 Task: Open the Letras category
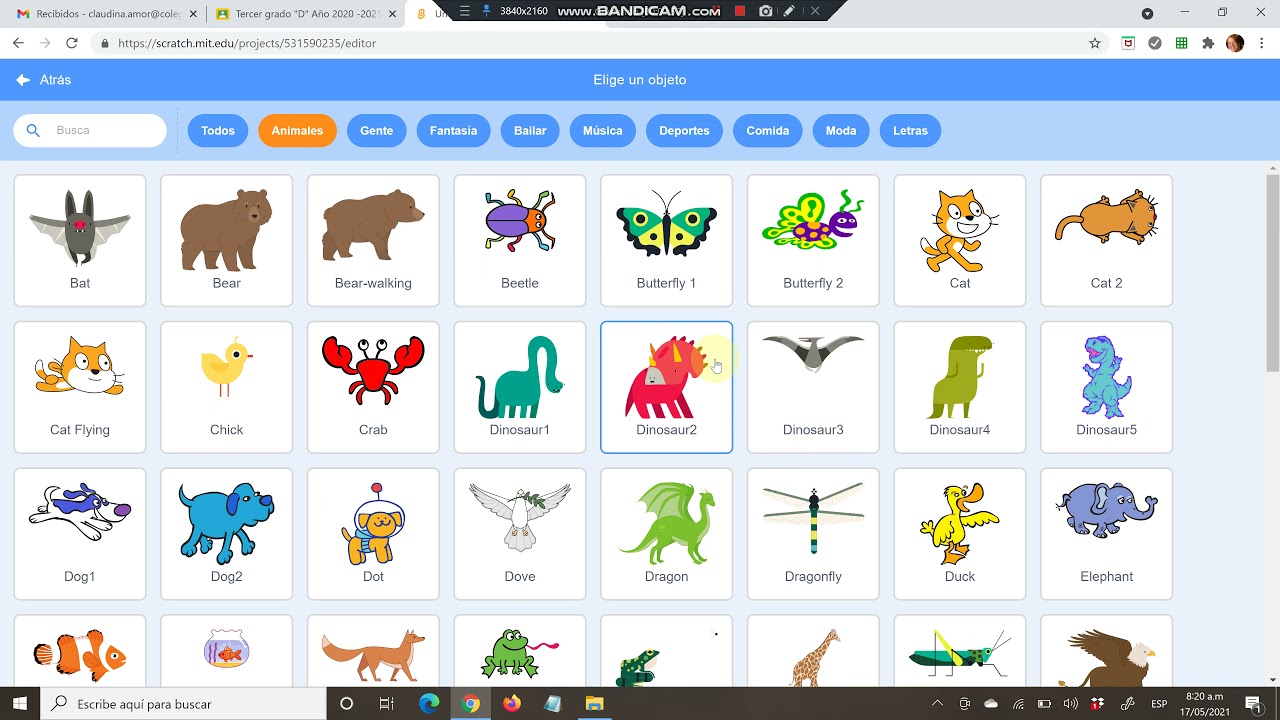(910, 131)
